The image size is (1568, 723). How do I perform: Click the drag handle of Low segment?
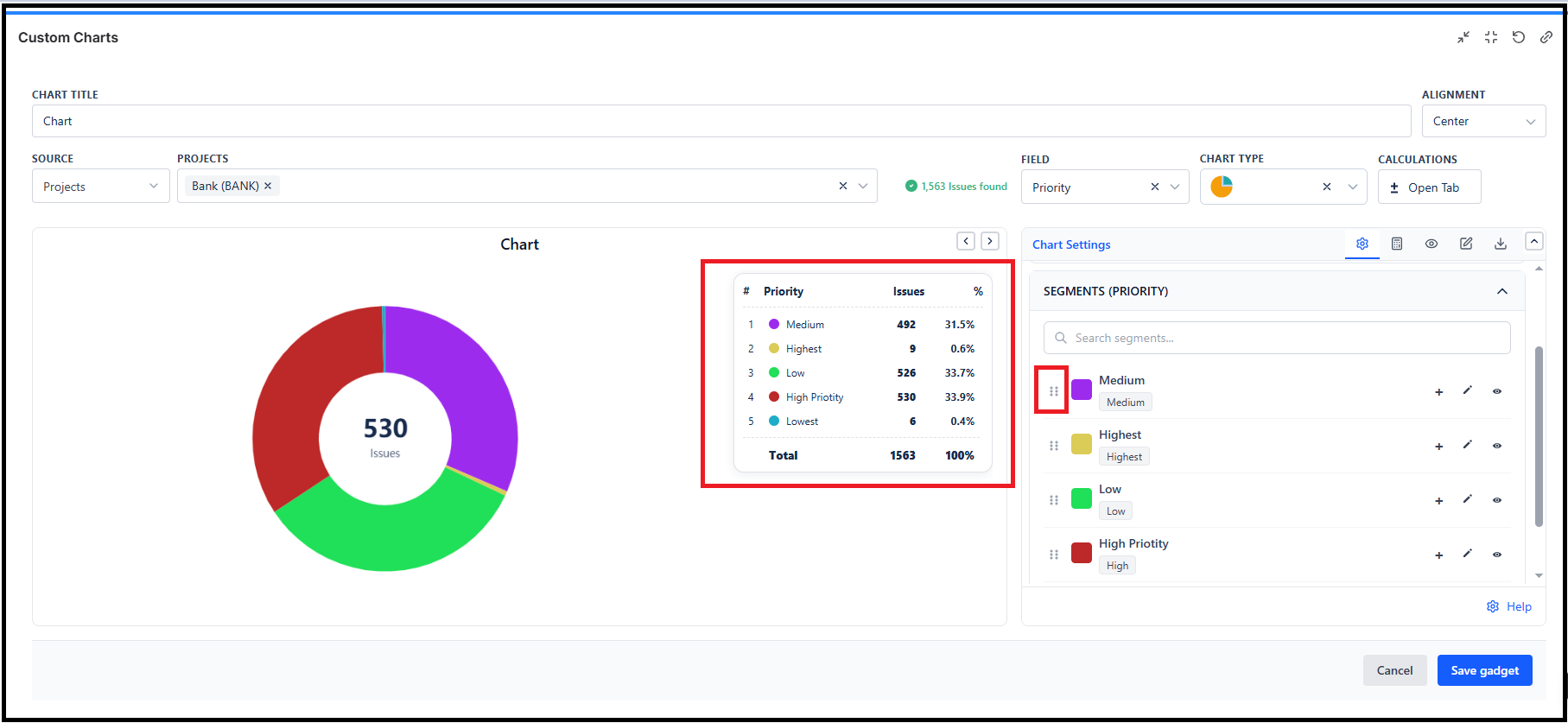pos(1054,500)
